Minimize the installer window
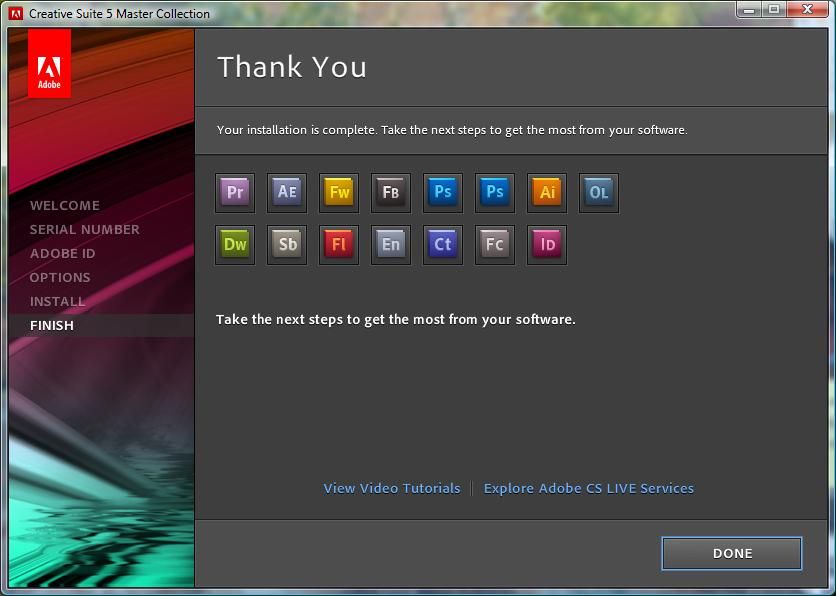 point(749,10)
